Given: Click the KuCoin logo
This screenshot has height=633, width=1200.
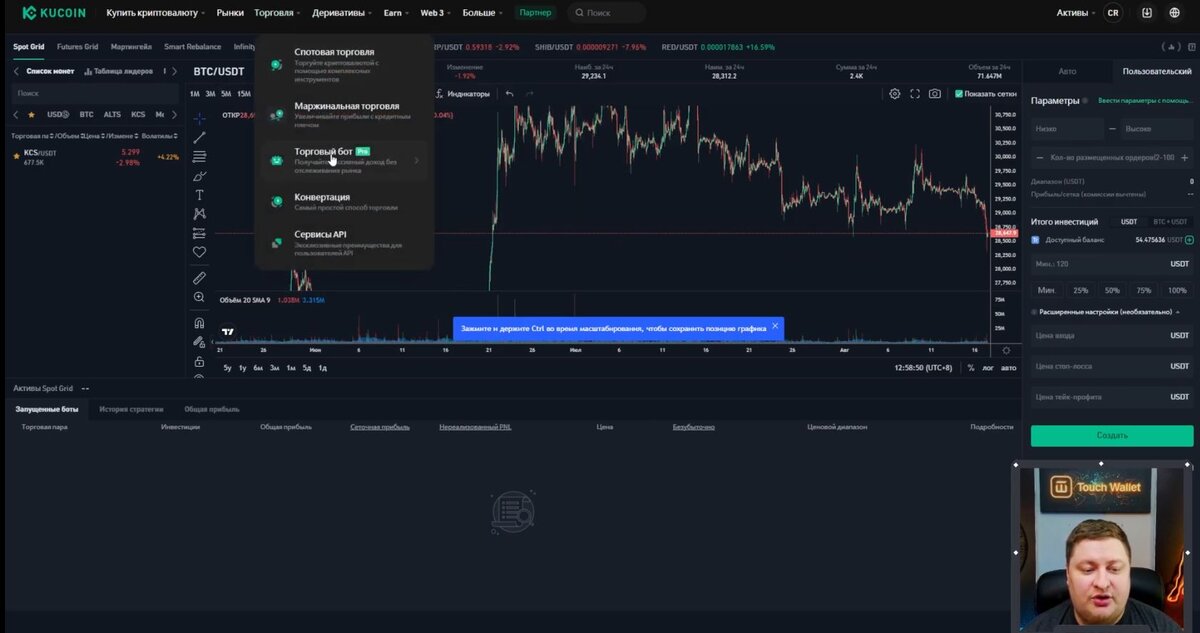Looking at the screenshot, I should [x=54, y=13].
